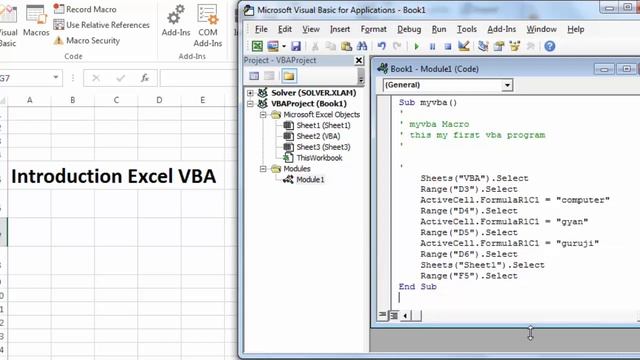Screen dimensions: 640x360
Task: Open the Tools menu in VBA editor
Action: 467,29
